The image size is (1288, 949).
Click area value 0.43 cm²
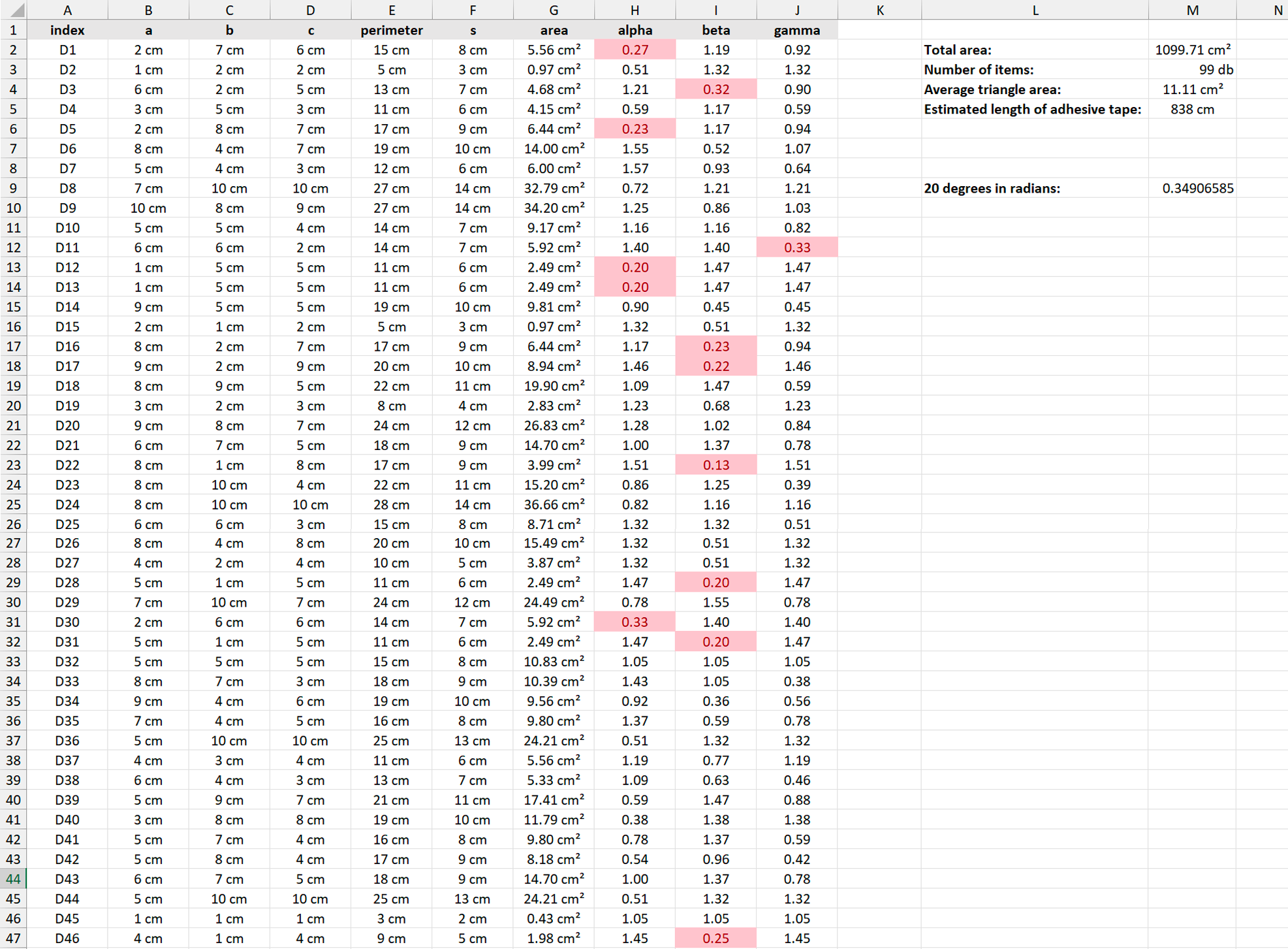554,918
